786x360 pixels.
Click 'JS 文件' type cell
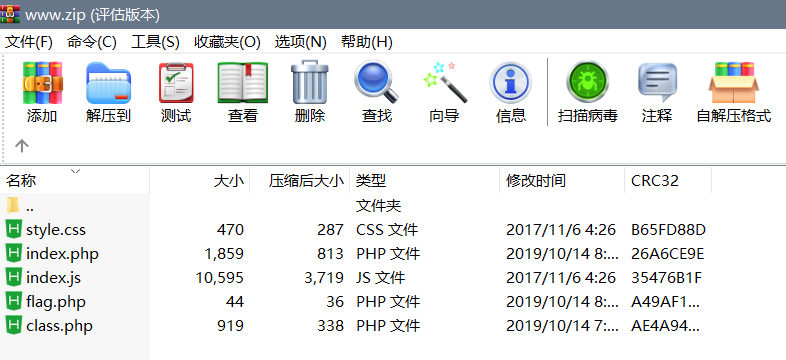coord(380,278)
